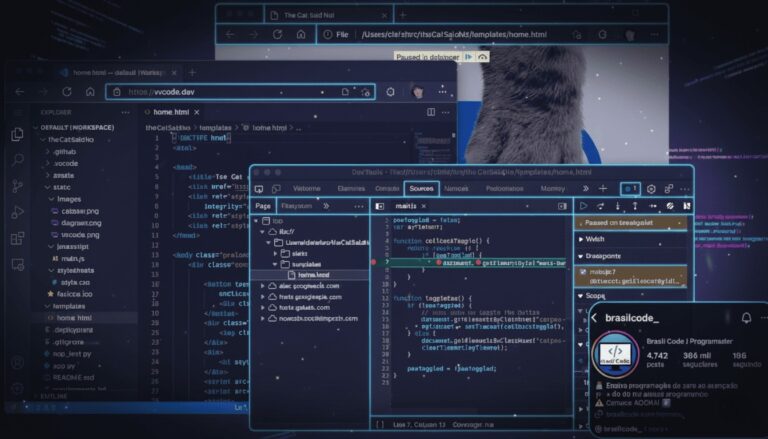Open Source Control view in VS Code
The height and width of the screenshot is (439, 768).
[17, 186]
